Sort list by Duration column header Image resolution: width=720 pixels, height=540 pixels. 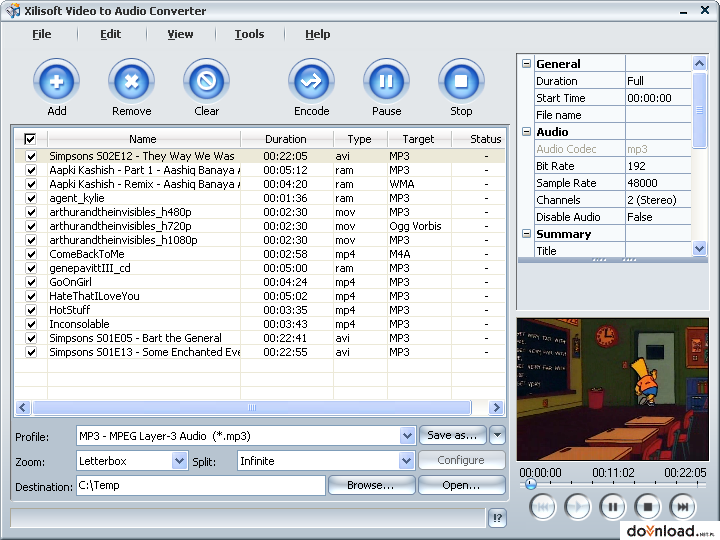coord(286,139)
